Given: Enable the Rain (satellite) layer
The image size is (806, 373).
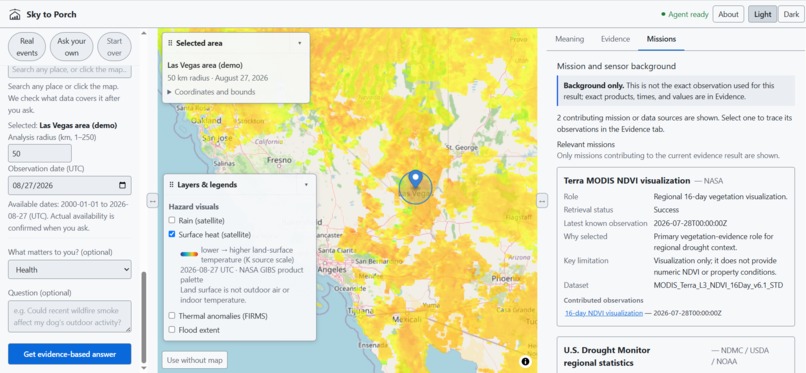Looking at the screenshot, I should [x=172, y=220].
